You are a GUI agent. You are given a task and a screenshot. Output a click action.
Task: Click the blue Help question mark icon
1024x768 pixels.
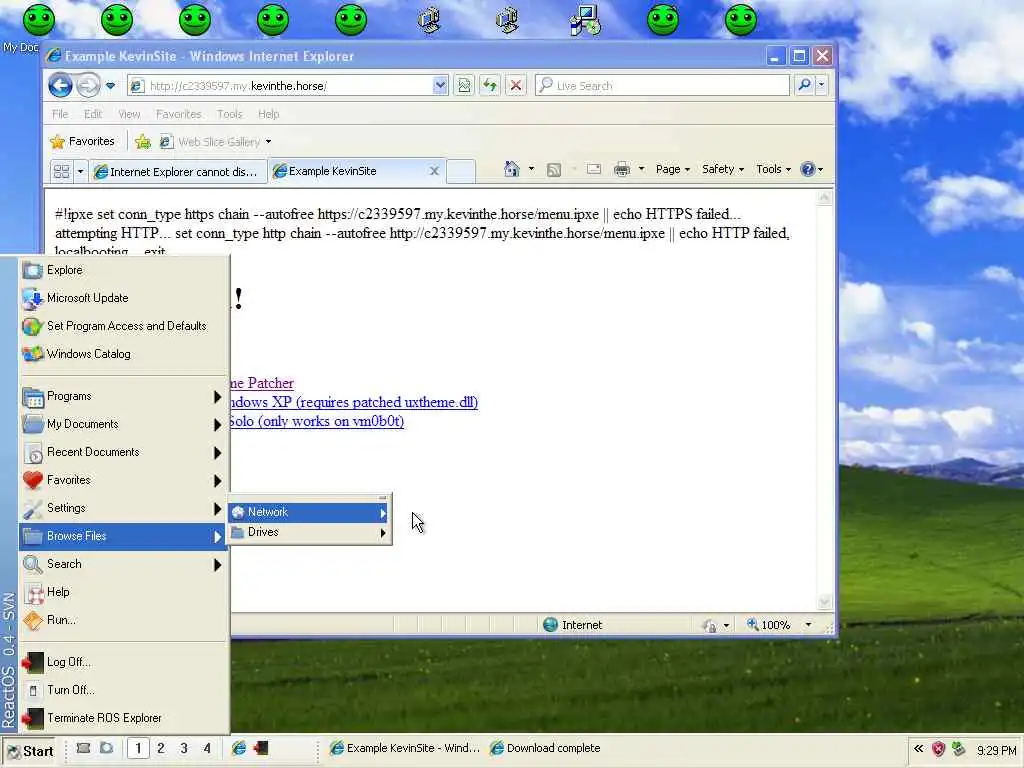coord(808,169)
